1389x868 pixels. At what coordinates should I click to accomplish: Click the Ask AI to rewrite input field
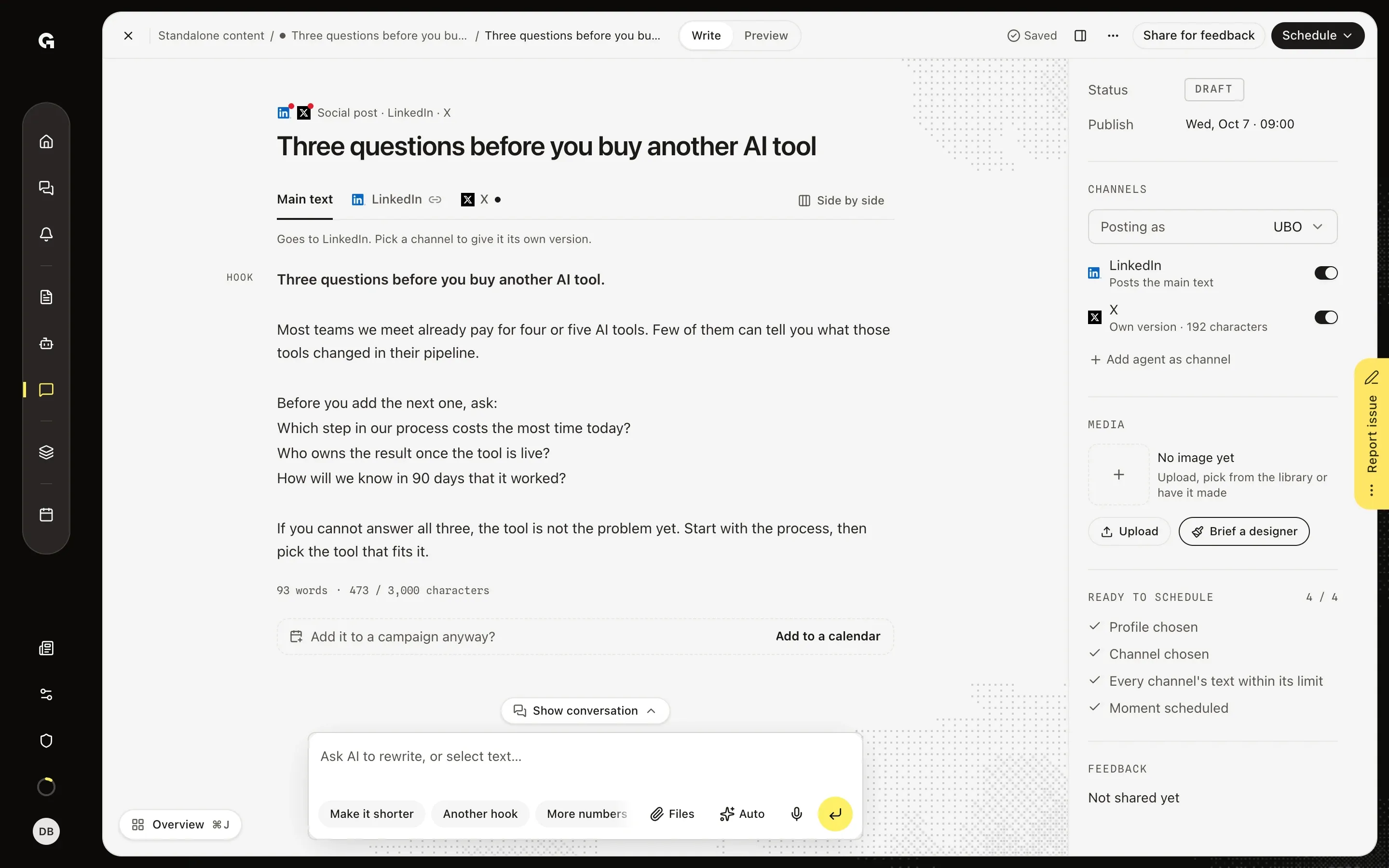point(585,757)
